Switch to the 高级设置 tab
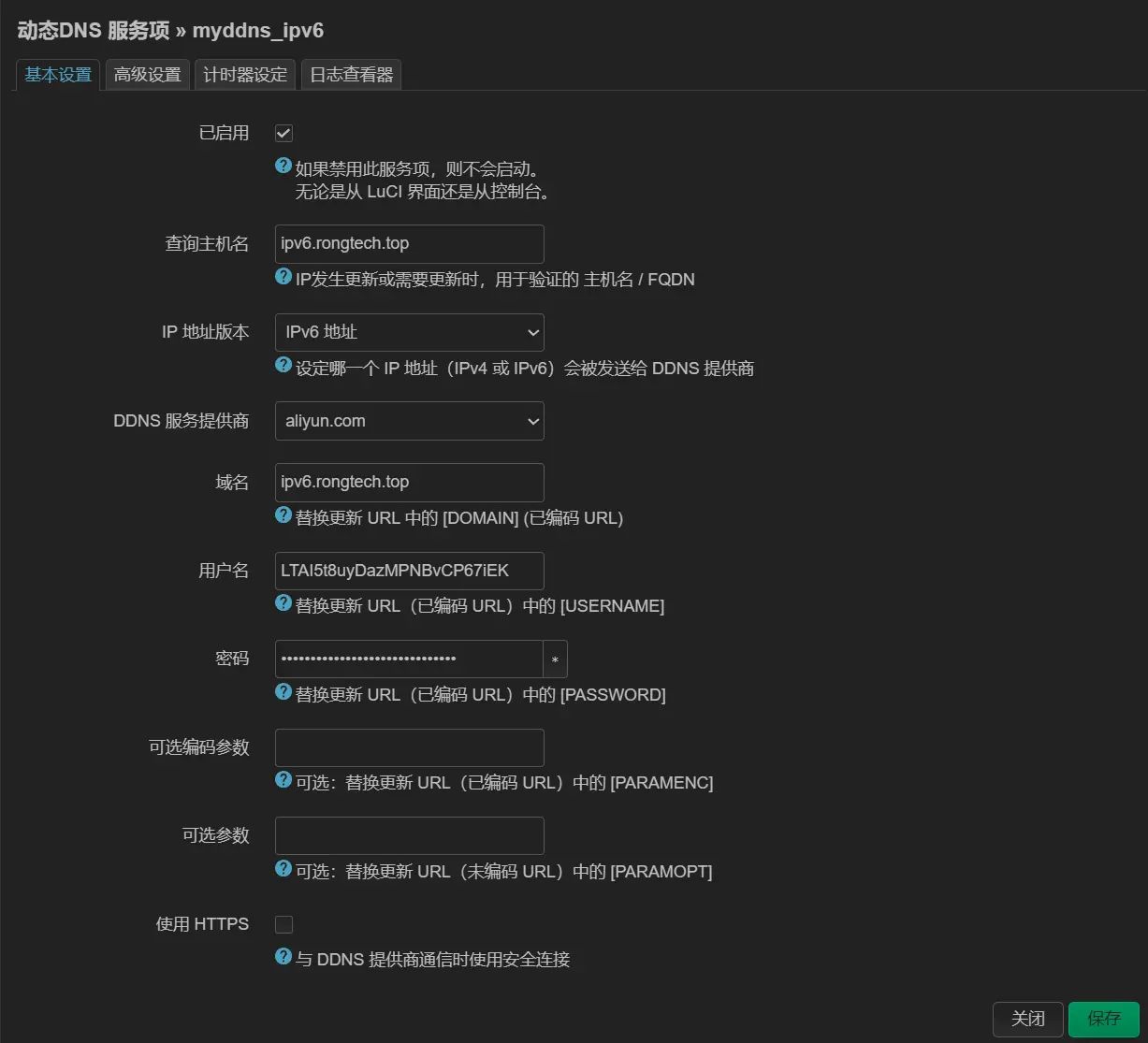This screenshot has width=1148, height=1043. 148,75
